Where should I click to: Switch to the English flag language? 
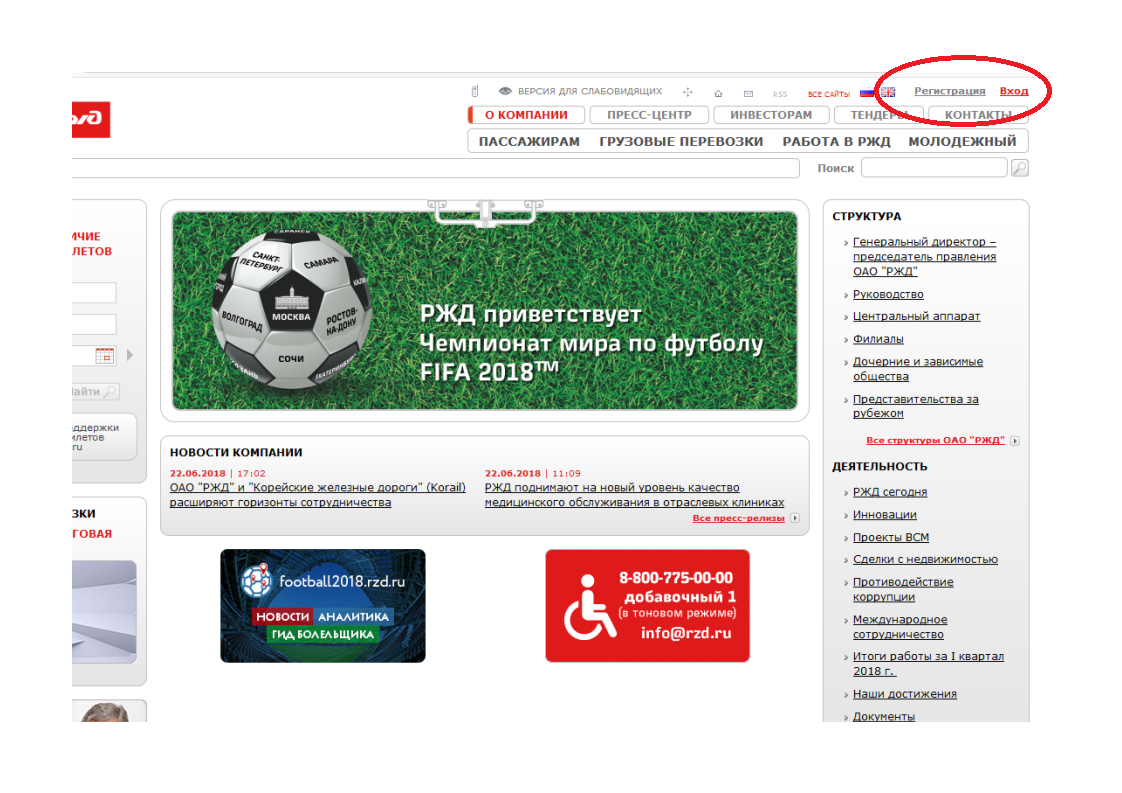[888, 92]
